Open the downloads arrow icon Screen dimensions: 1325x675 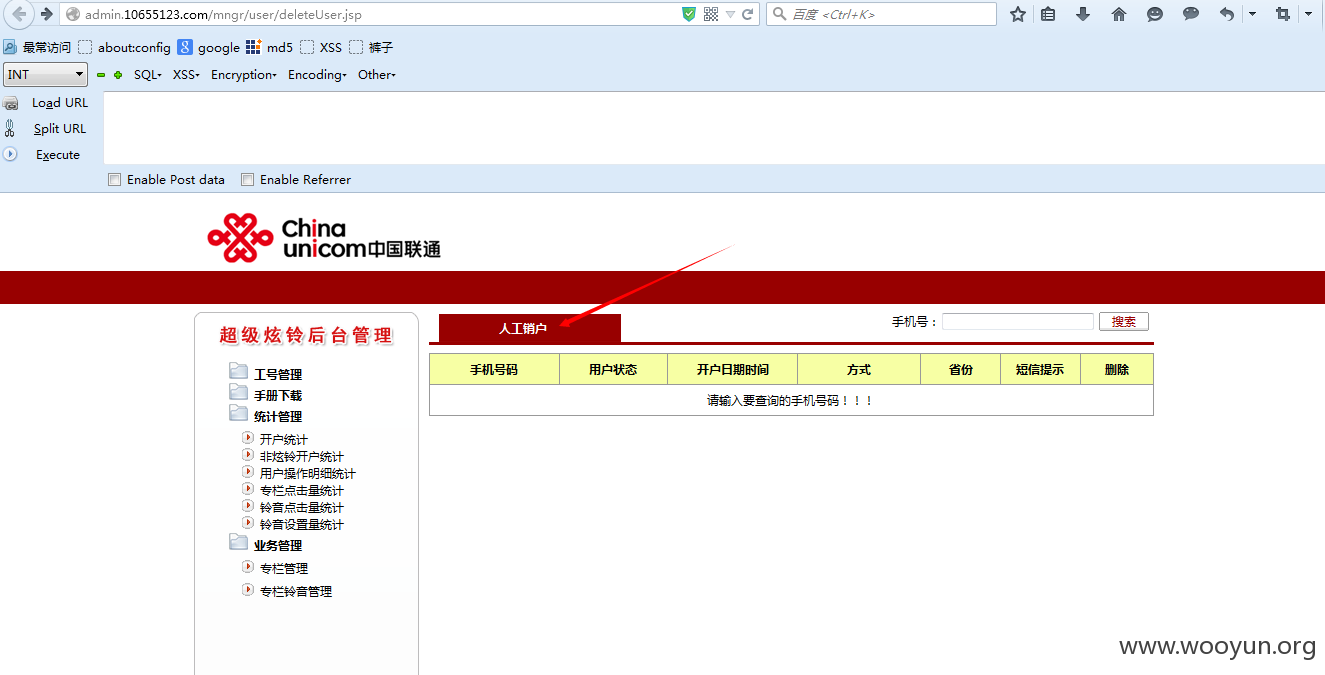coord(1083,14)
